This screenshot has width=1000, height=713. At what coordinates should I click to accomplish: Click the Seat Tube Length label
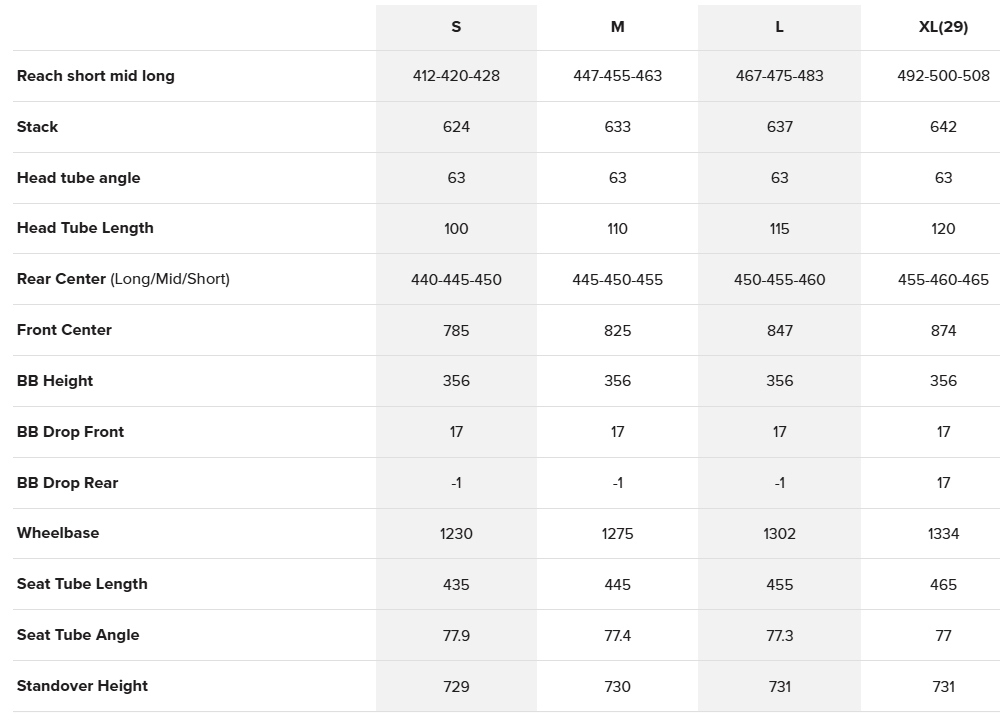[82, 584]
